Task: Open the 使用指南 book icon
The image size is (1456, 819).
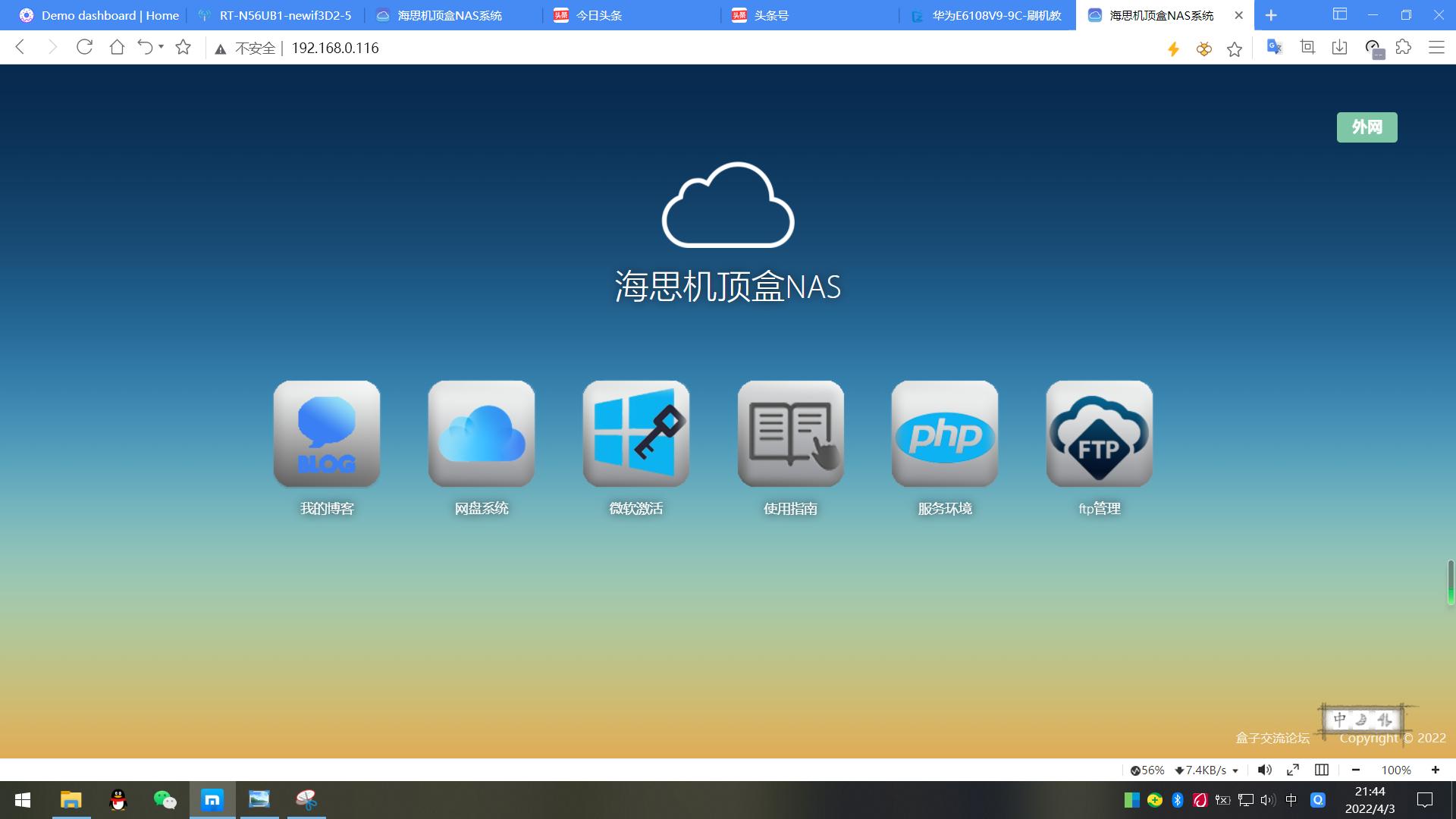Action: [790, 434]
